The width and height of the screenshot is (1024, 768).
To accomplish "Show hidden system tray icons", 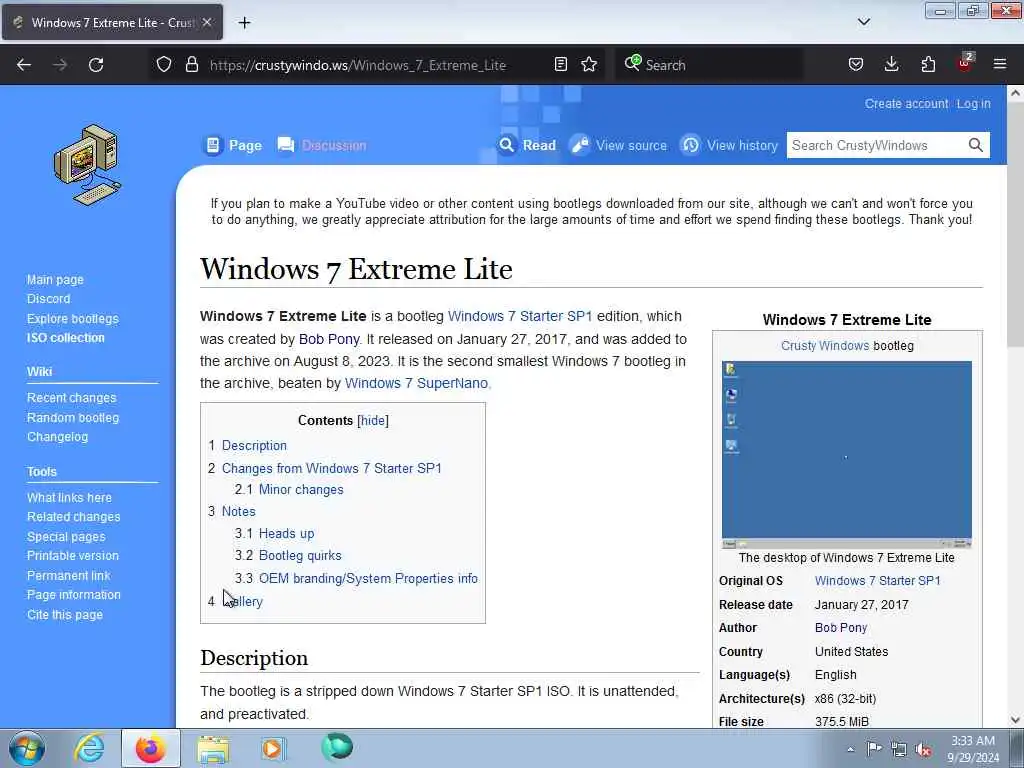I will (x=850, y=749).
